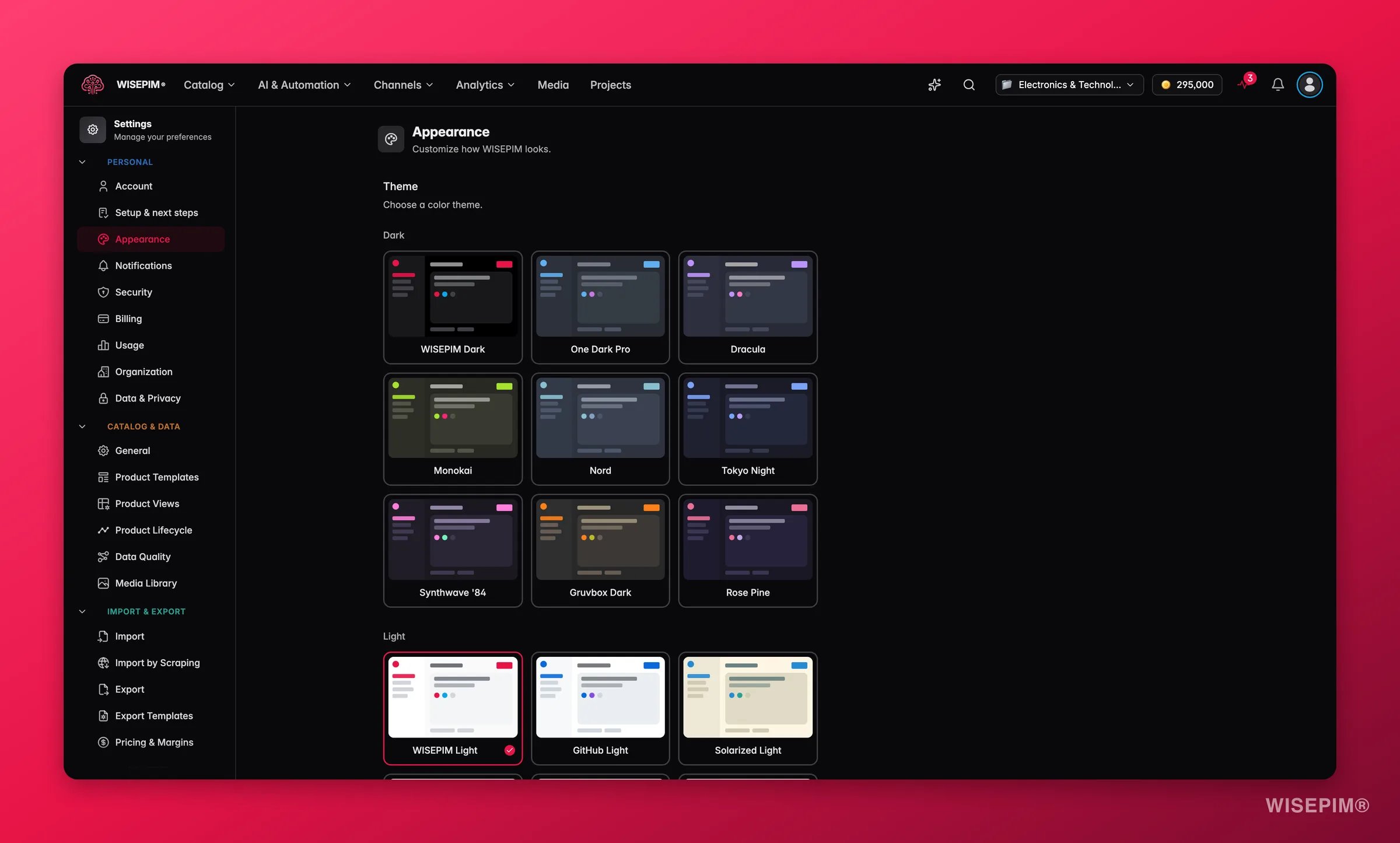The image size is (1400, 843).
Task: Click the Product Templates layout icon
Action: click(103, 477)
